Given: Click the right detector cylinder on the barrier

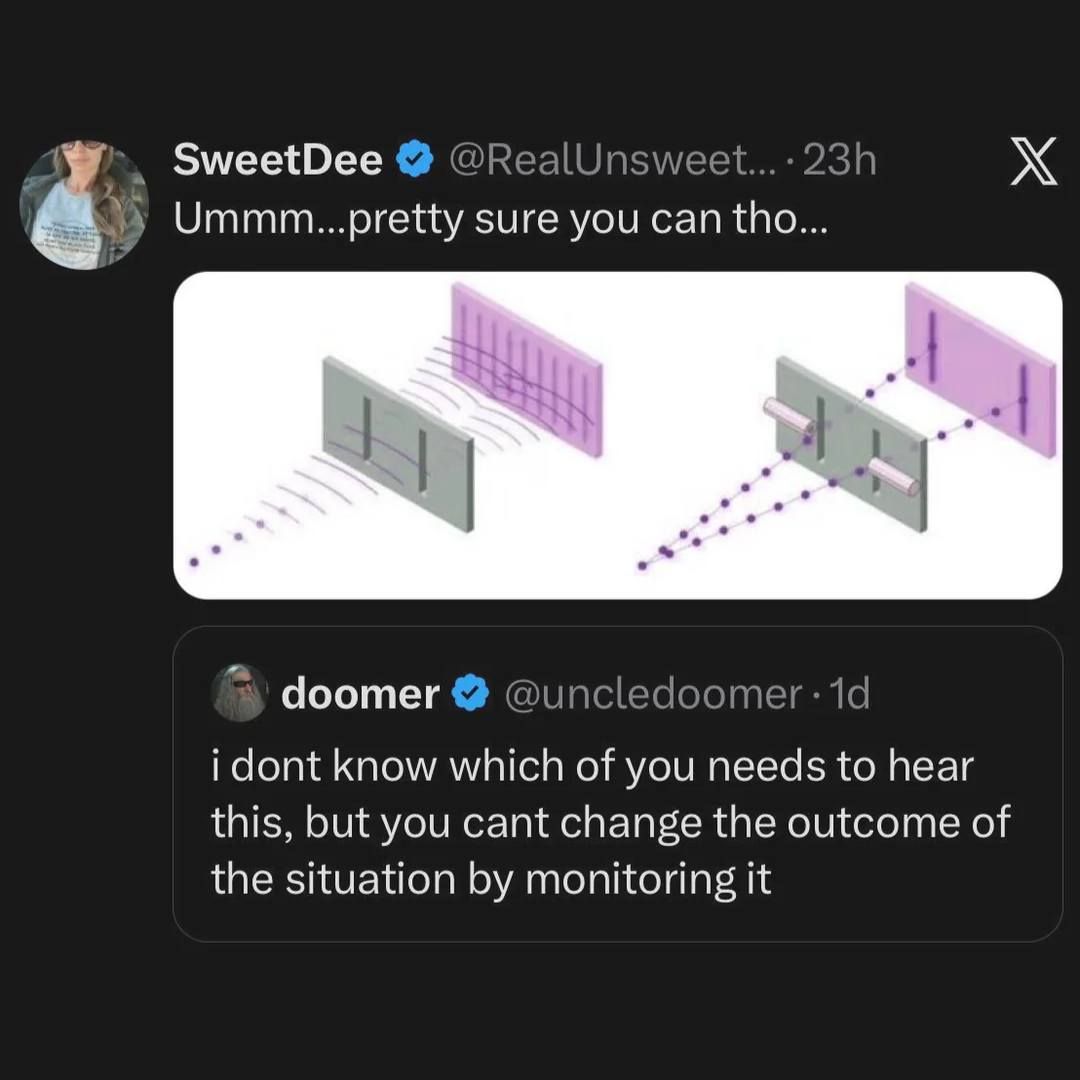Looking at the screenshot, I should tap(892, 478).
